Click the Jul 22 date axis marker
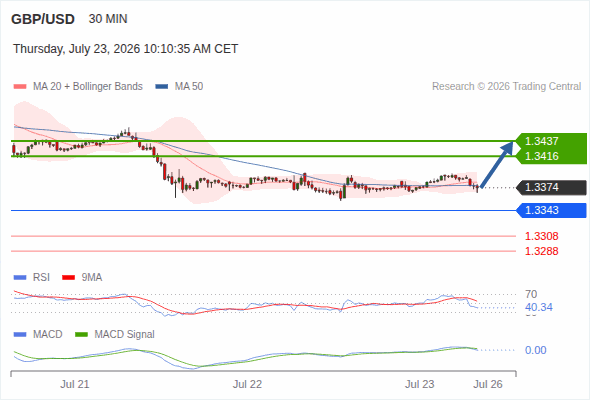Screen dimensions: 590x400 247,384
